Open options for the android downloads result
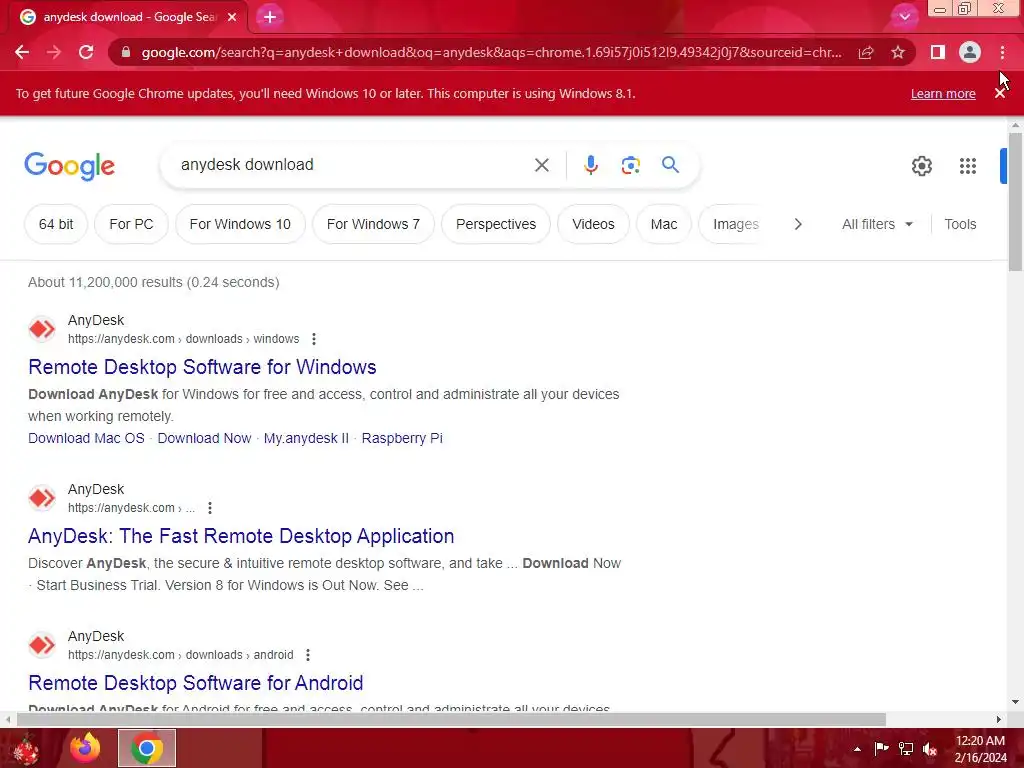 click(x=308, y=655)
